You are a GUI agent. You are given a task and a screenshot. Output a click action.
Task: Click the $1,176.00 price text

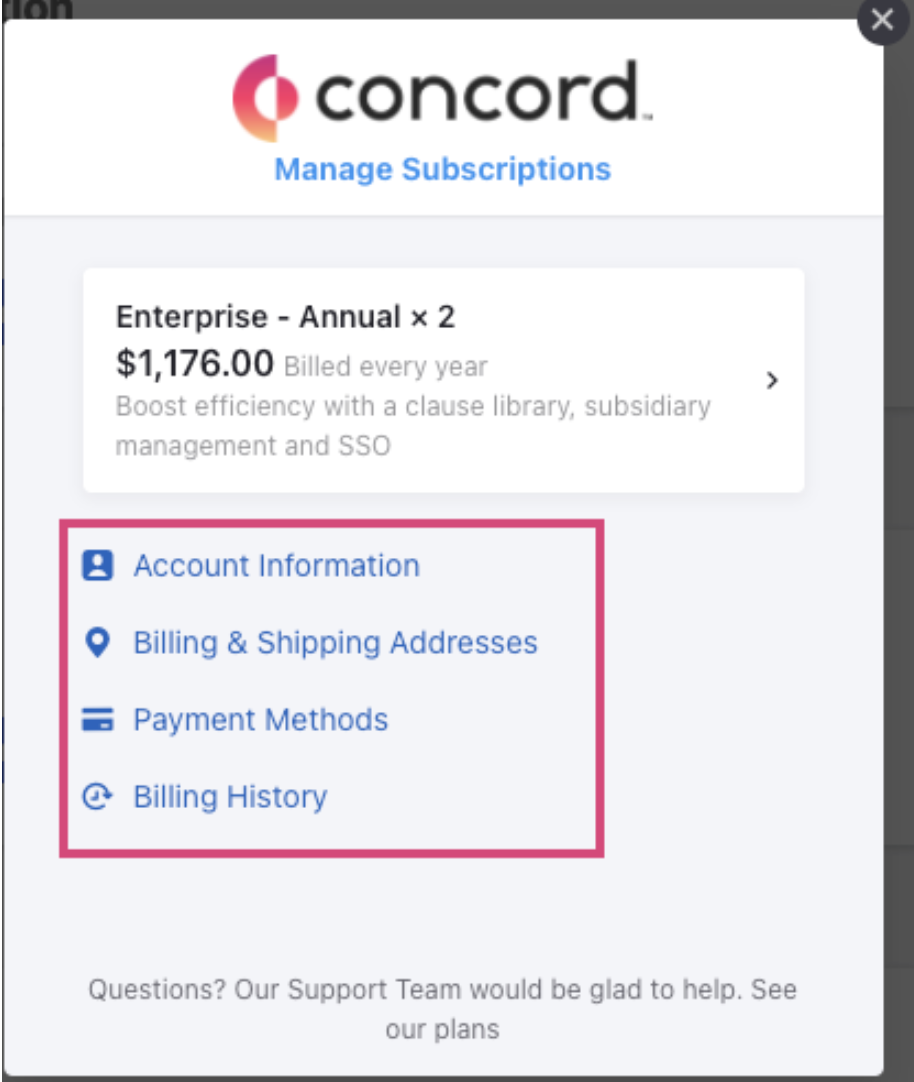[194, 362]
